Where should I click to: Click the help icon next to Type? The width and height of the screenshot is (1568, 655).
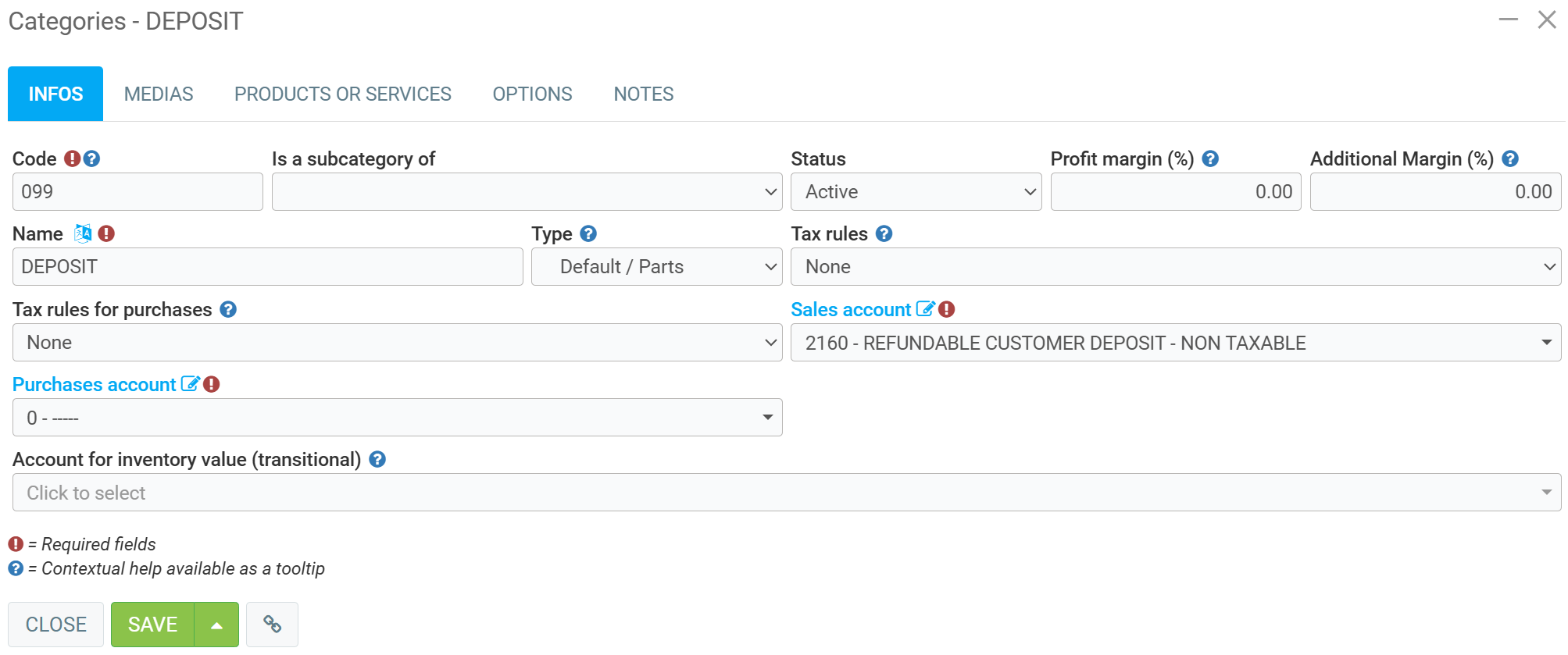[588, 233]
